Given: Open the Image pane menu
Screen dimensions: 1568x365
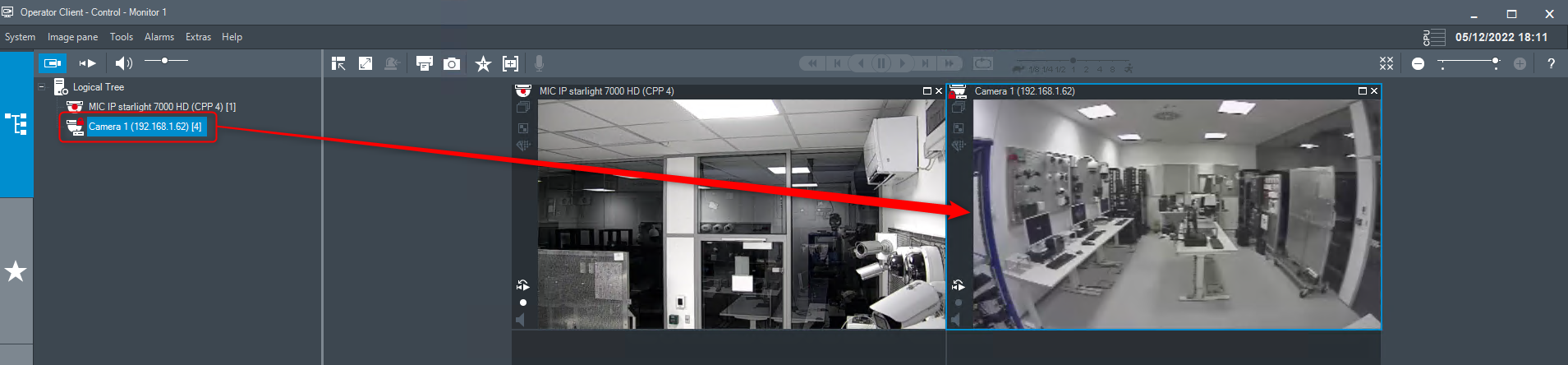Looking at the screenshot, I should pyautogui.click(x=72, y=37).
